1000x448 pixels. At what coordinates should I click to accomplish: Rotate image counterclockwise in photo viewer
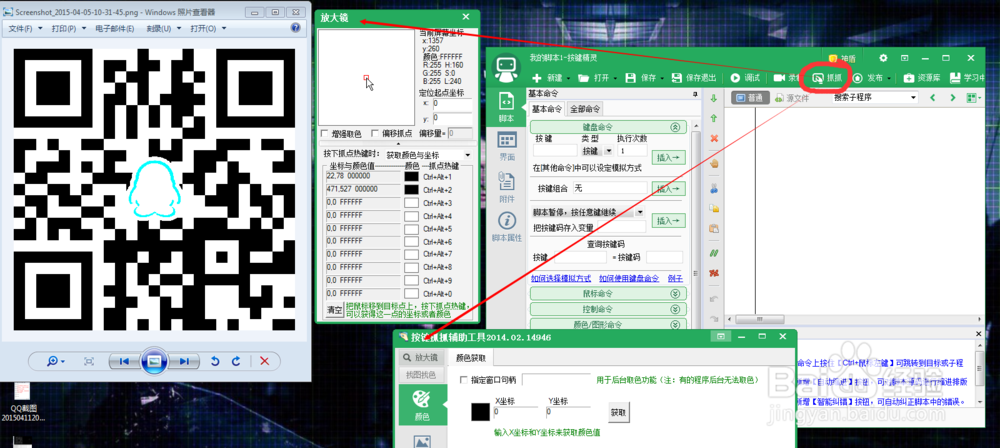[x=215, y=361]
